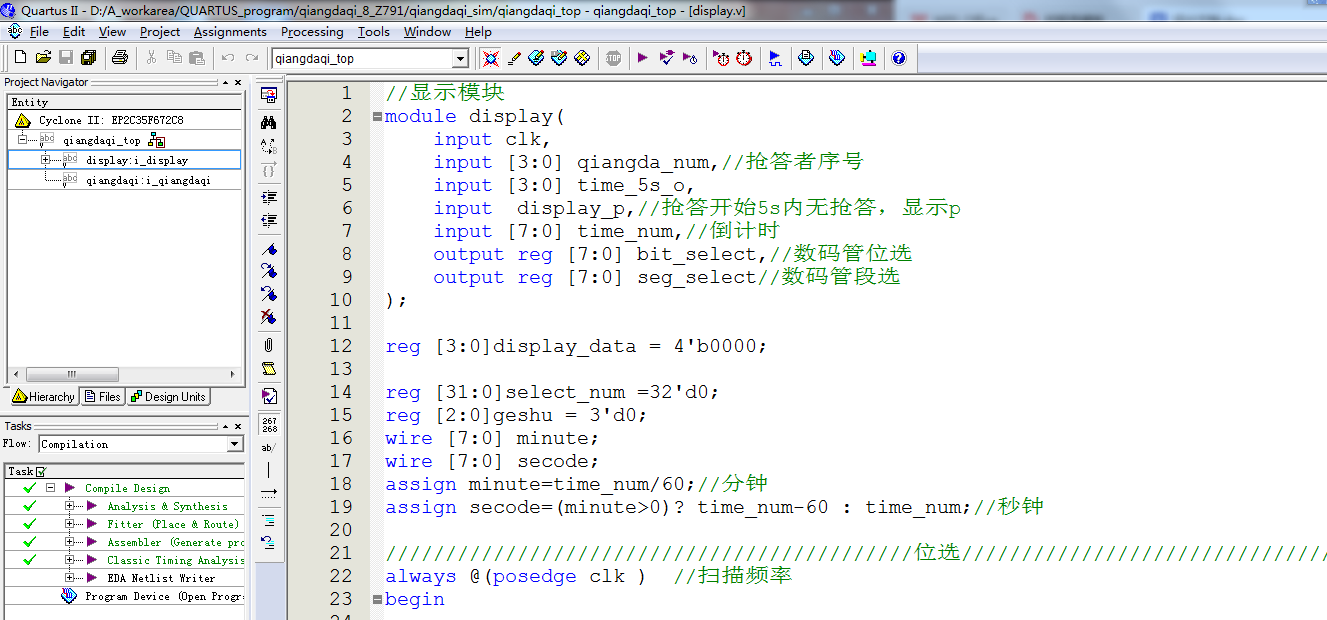1327x620 pixels.
Task: Open the Assignments menu
Action: 230,32
